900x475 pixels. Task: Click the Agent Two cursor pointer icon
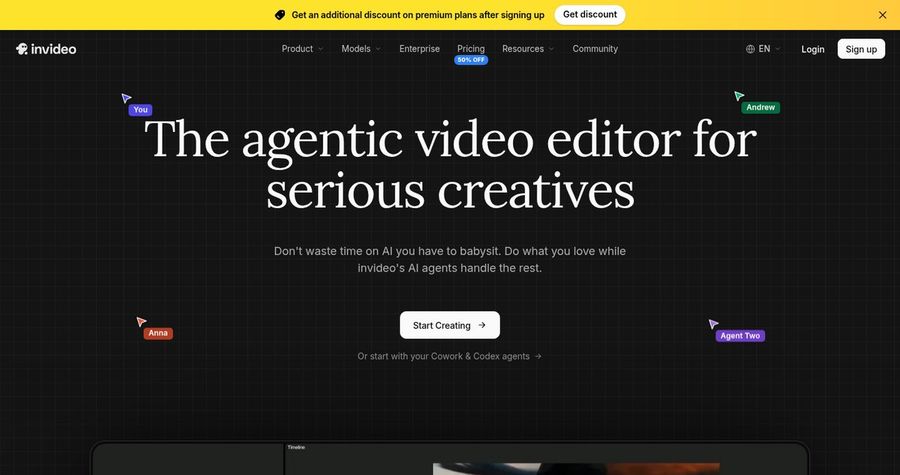coord(713,324)
